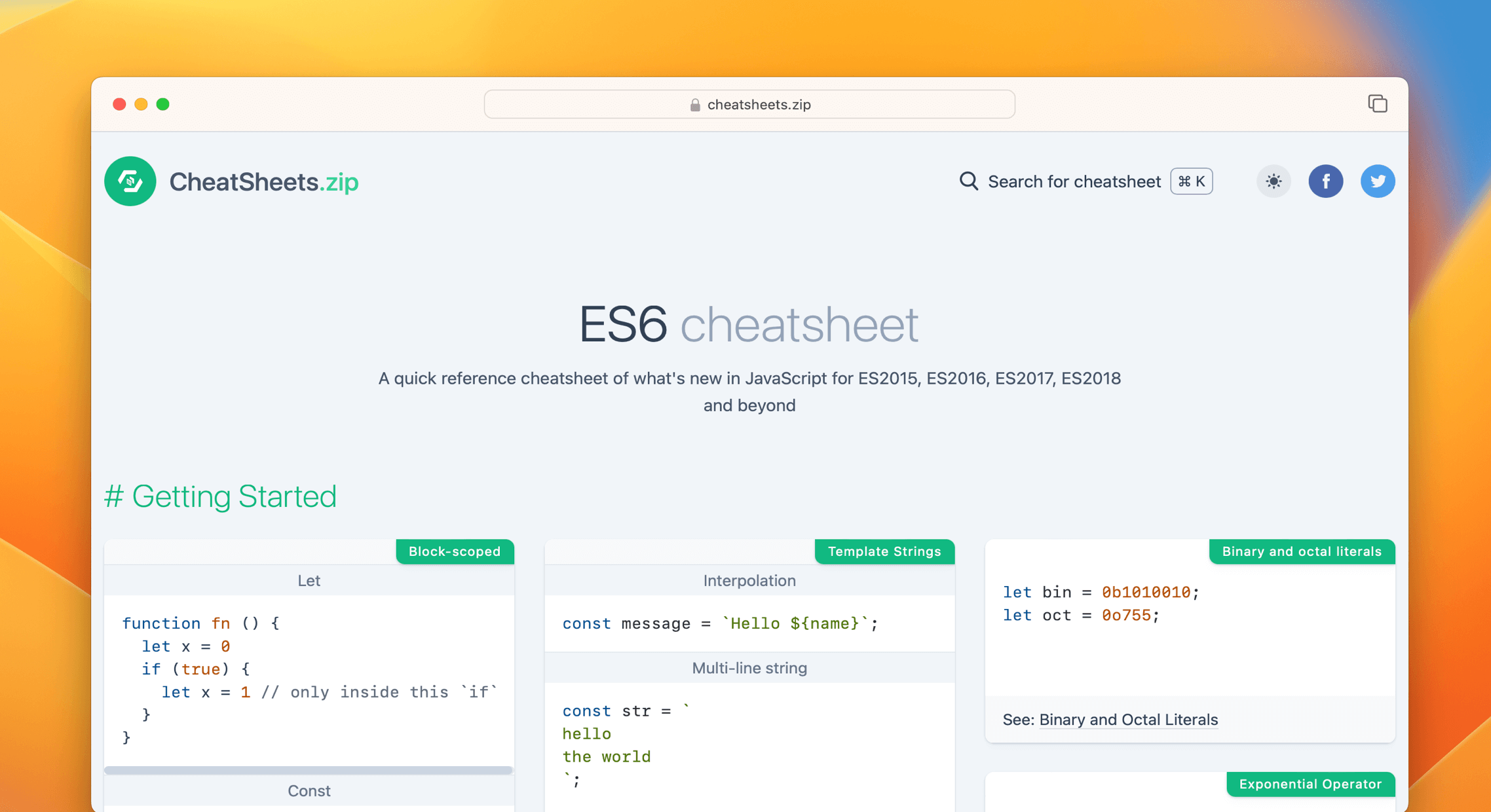The image size is (1491, 812).
Task: Toggle the green maximize traffic light
Action: (x=163, y=104)
